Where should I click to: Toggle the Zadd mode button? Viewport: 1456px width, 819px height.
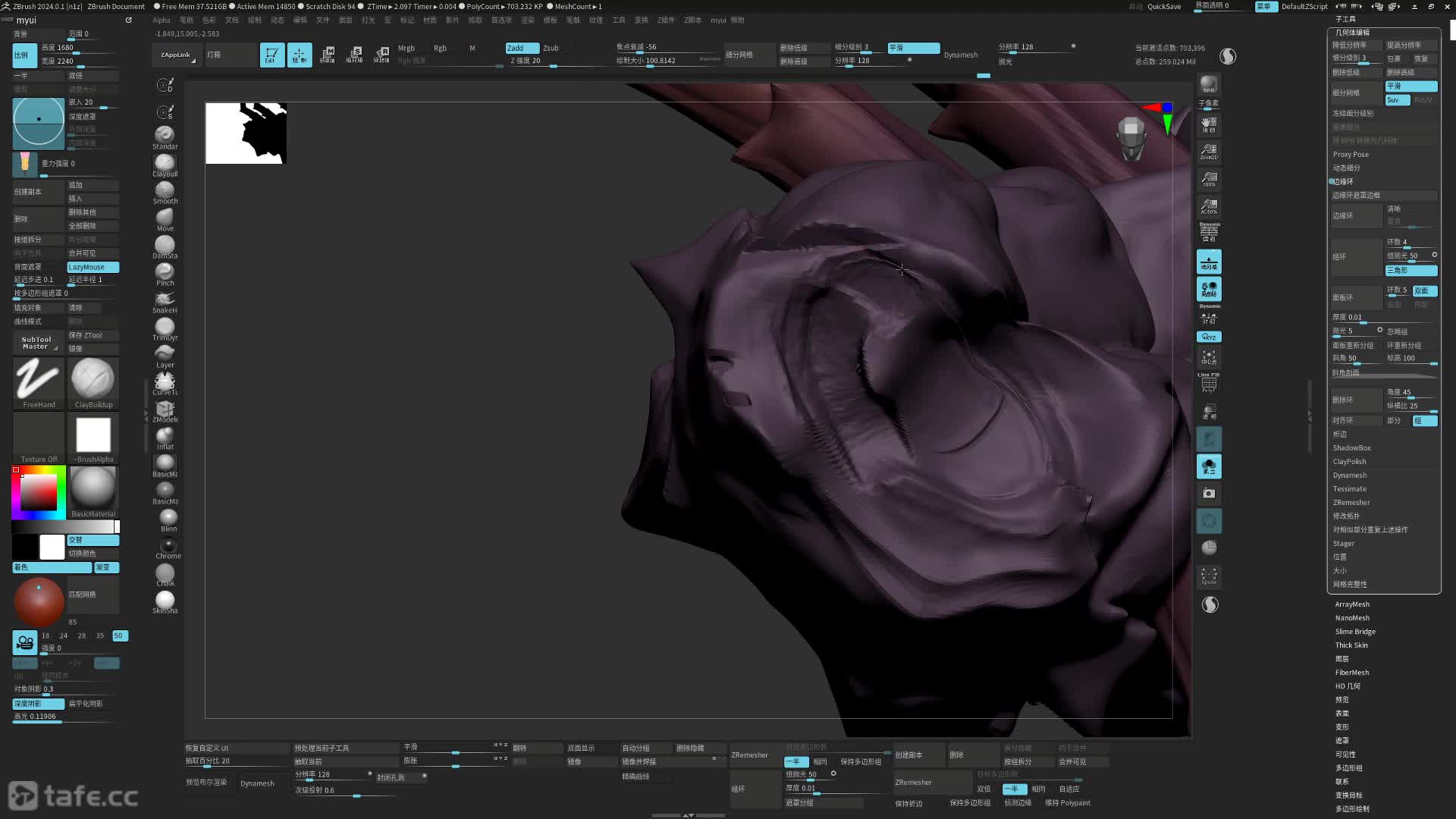(522, 48)
